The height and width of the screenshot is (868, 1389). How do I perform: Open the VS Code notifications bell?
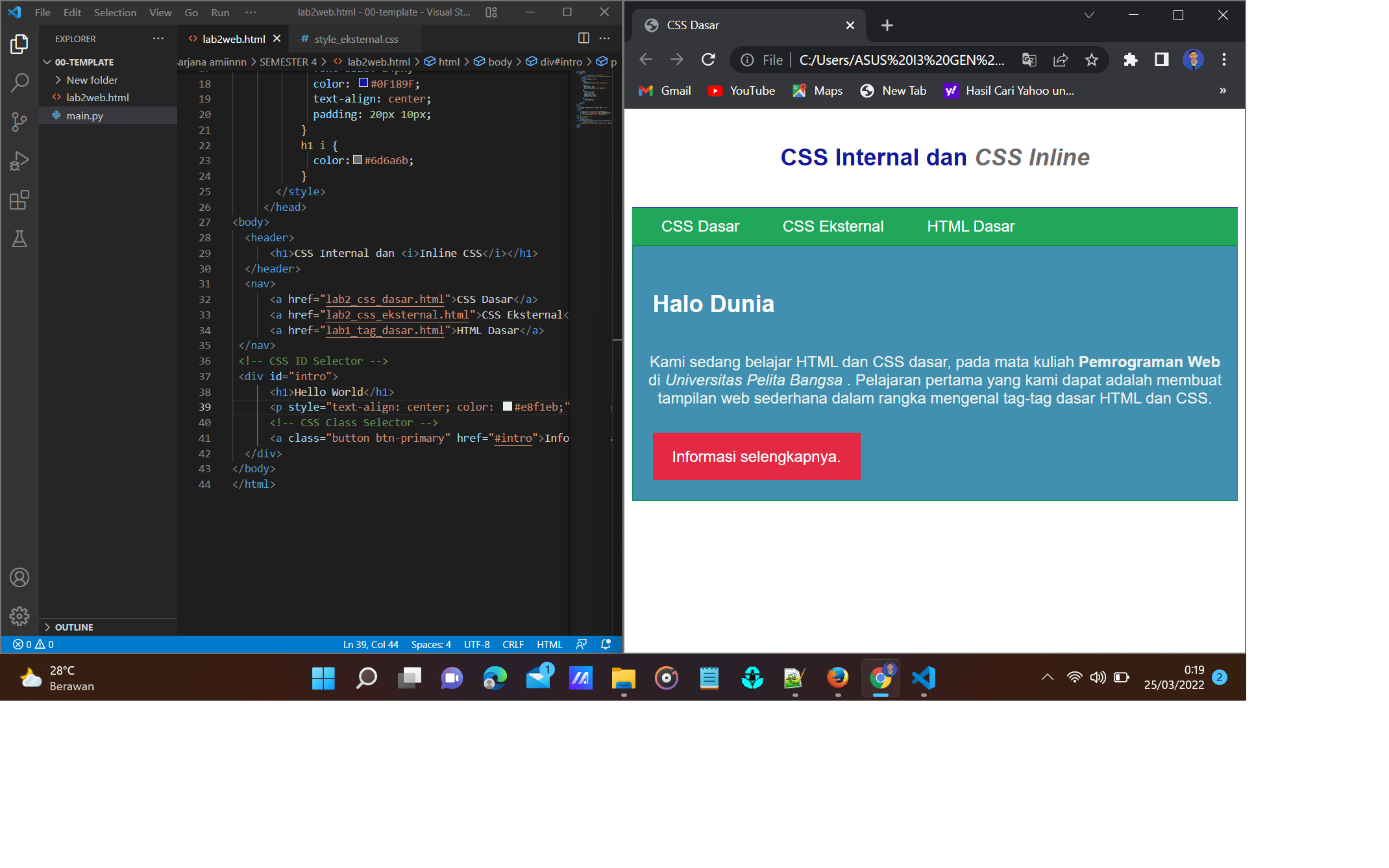coord(606,644)
